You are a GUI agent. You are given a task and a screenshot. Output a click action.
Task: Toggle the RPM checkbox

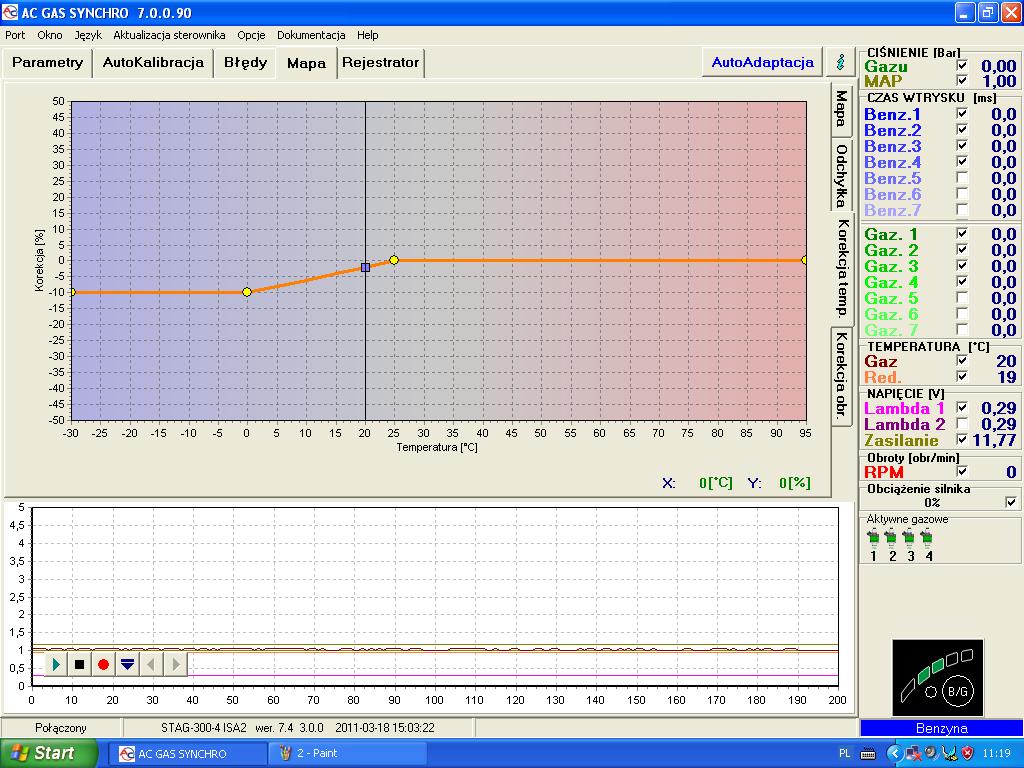click(961, 470)
